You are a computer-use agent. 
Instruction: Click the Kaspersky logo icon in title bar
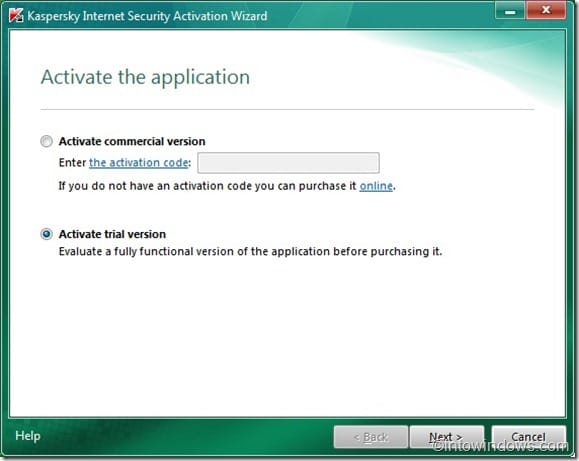tap(16, 15)
